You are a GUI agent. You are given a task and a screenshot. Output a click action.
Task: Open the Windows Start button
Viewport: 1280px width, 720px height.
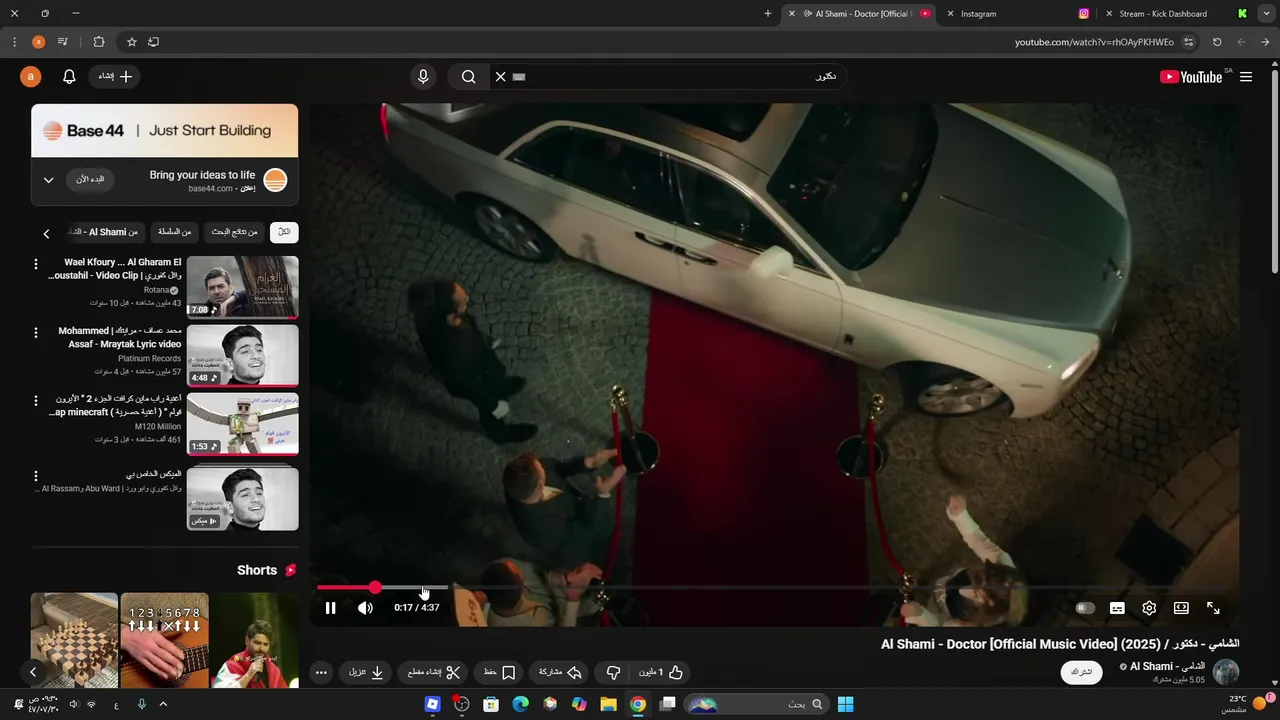click(x=845, y=704)
